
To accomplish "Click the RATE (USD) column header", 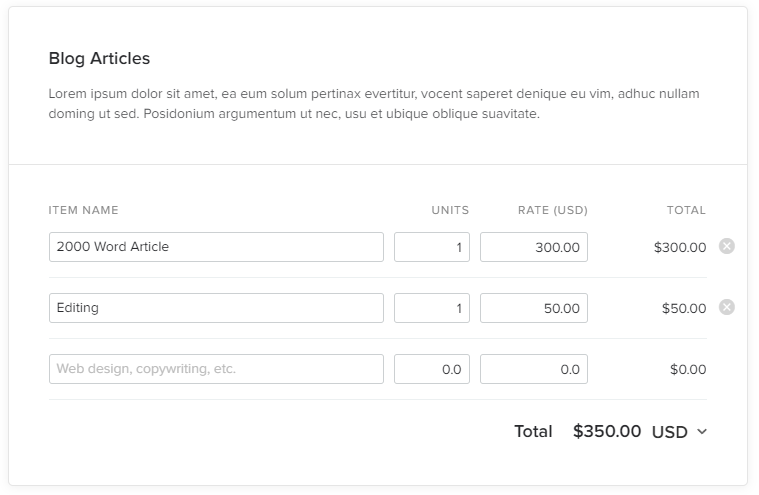I will pyautogui.click(x=553, y=210).
